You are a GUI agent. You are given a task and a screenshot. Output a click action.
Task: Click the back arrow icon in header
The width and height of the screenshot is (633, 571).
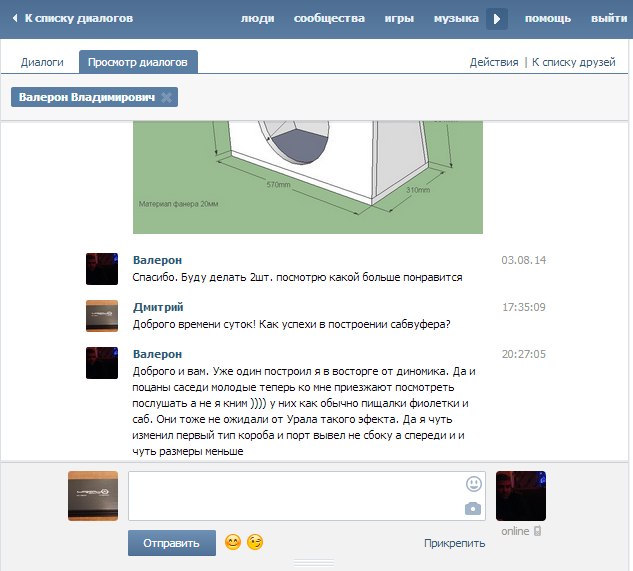click(15, 18)
